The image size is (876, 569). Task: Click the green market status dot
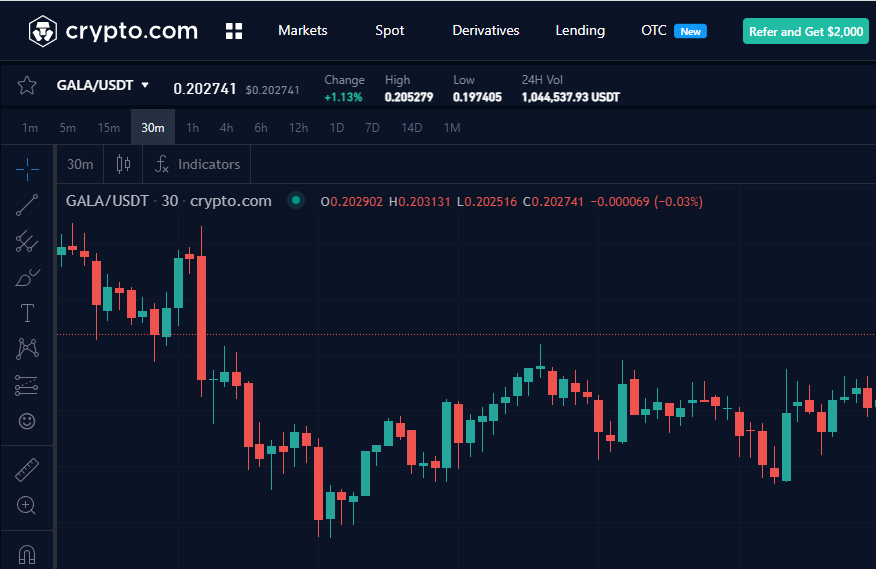[x=296, y=201]
